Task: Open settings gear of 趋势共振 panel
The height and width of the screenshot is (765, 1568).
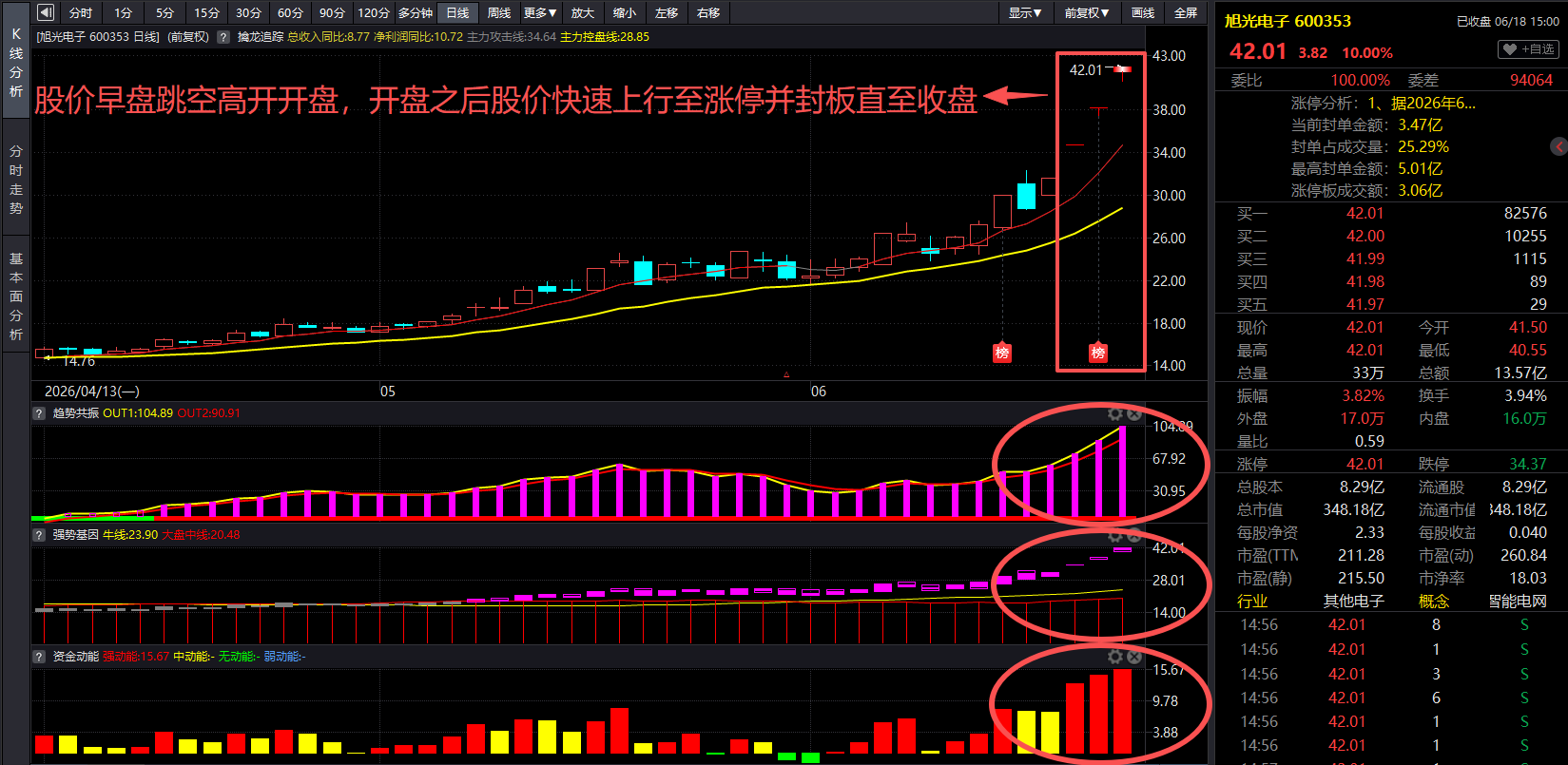Action: tap(1115, 414)
